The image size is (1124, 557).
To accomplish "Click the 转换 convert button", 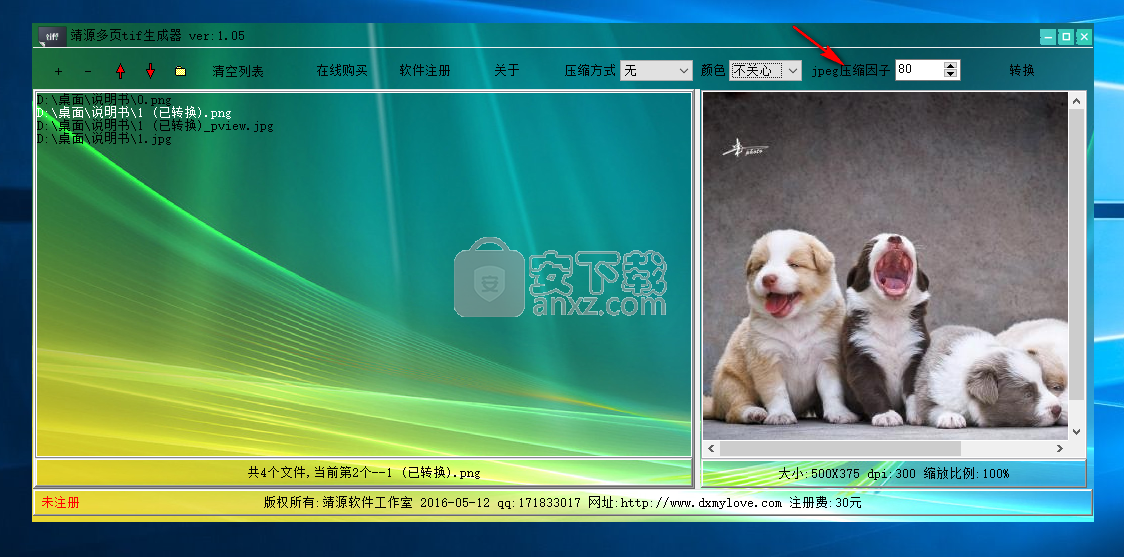I will tap(1022, 70).
